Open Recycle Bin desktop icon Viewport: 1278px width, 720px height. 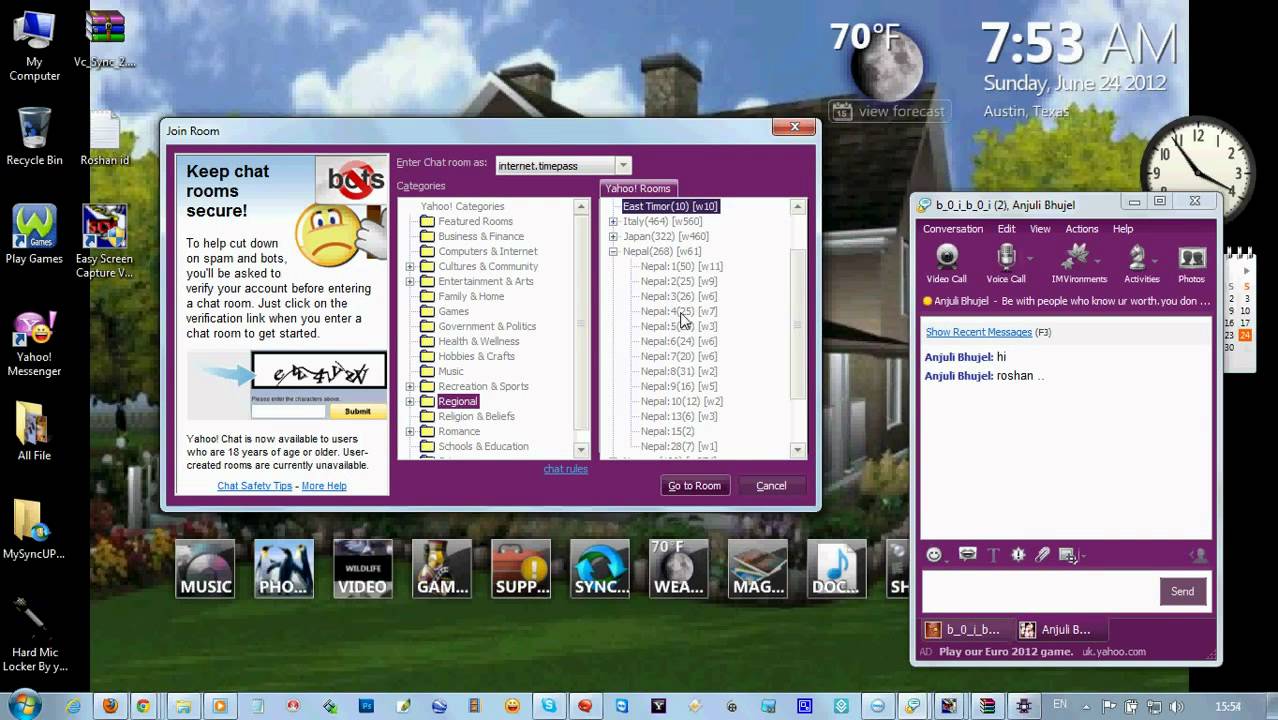(x=34, y=137)
